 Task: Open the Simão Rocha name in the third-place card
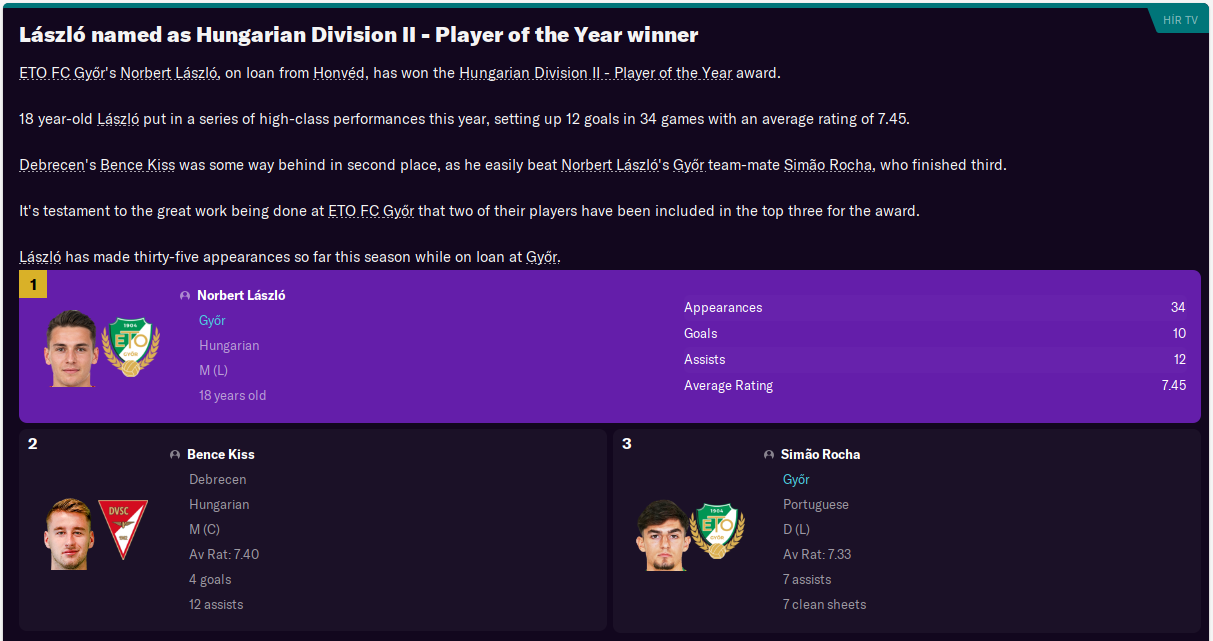click(820, 455)
